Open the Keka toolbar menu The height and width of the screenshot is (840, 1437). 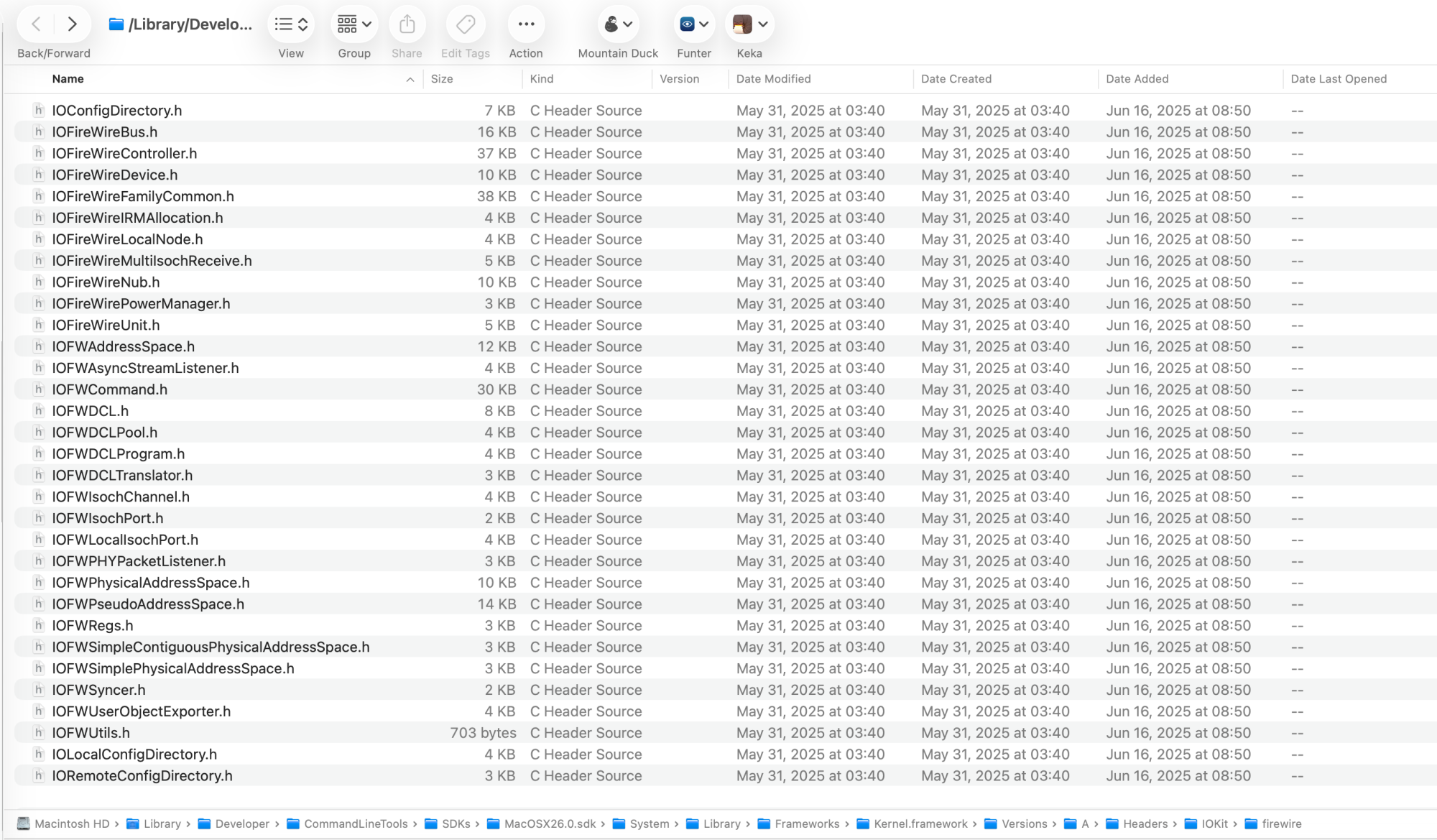pyautogui.click(x=749, y=24)
